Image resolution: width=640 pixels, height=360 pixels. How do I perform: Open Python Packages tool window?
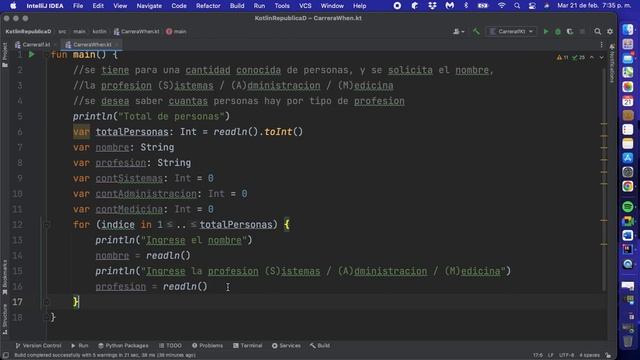pos(123,346)
